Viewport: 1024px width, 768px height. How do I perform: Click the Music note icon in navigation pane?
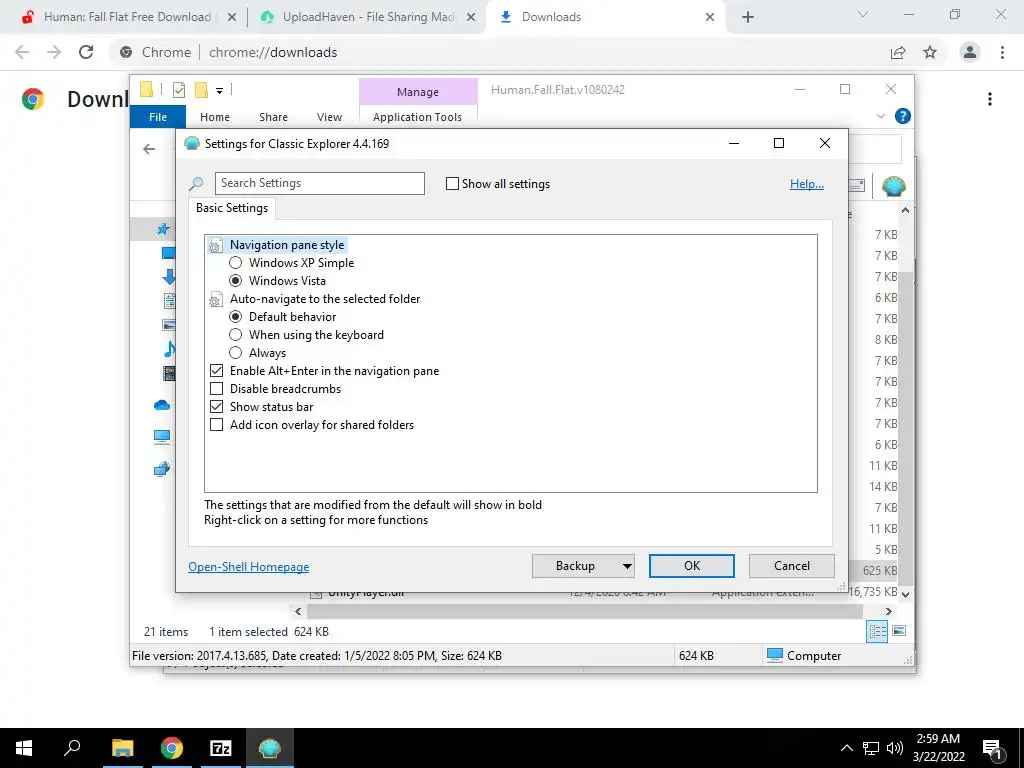pos(169,349)
